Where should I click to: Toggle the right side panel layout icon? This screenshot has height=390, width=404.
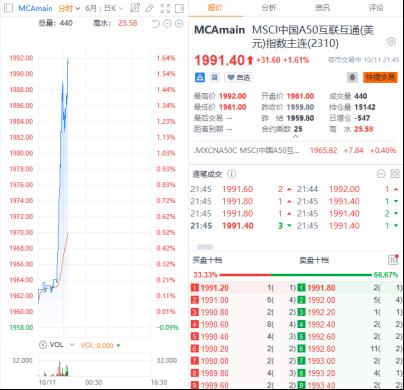tap(180, 8)
